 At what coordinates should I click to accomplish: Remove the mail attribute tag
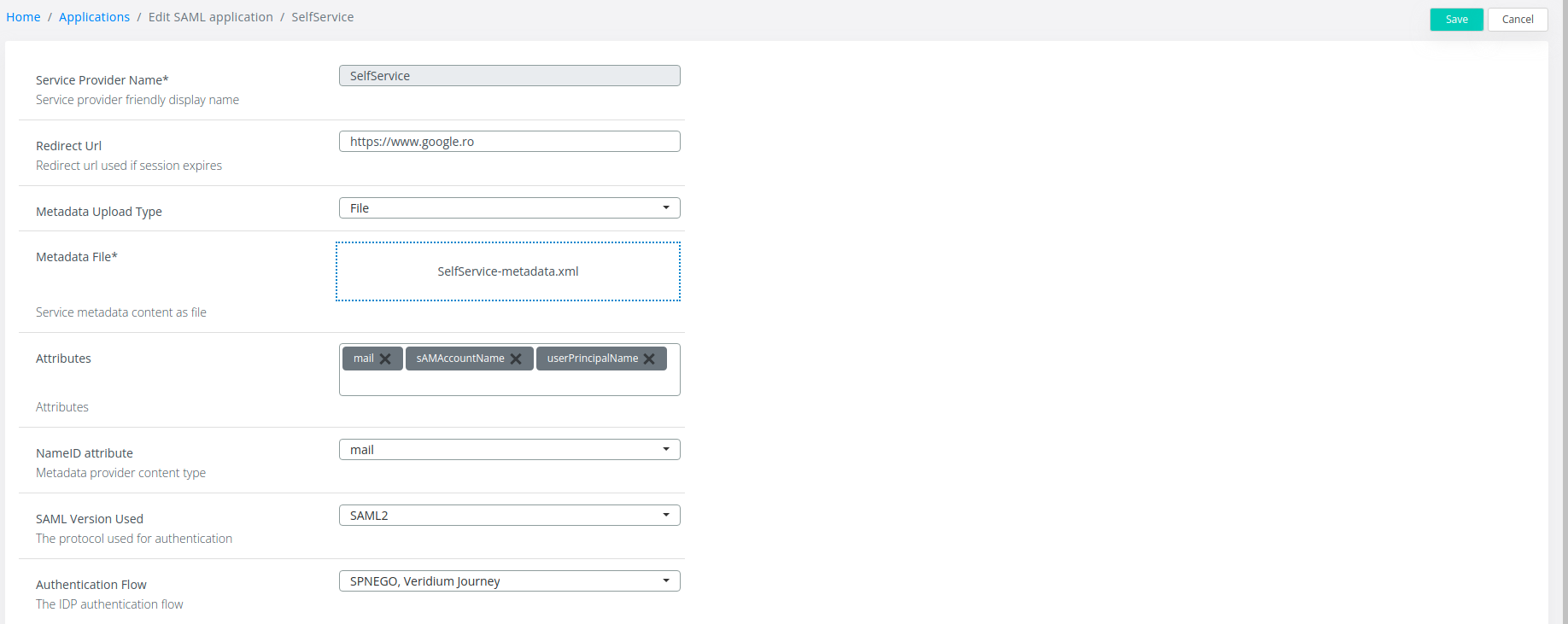(x=385, y=359)
